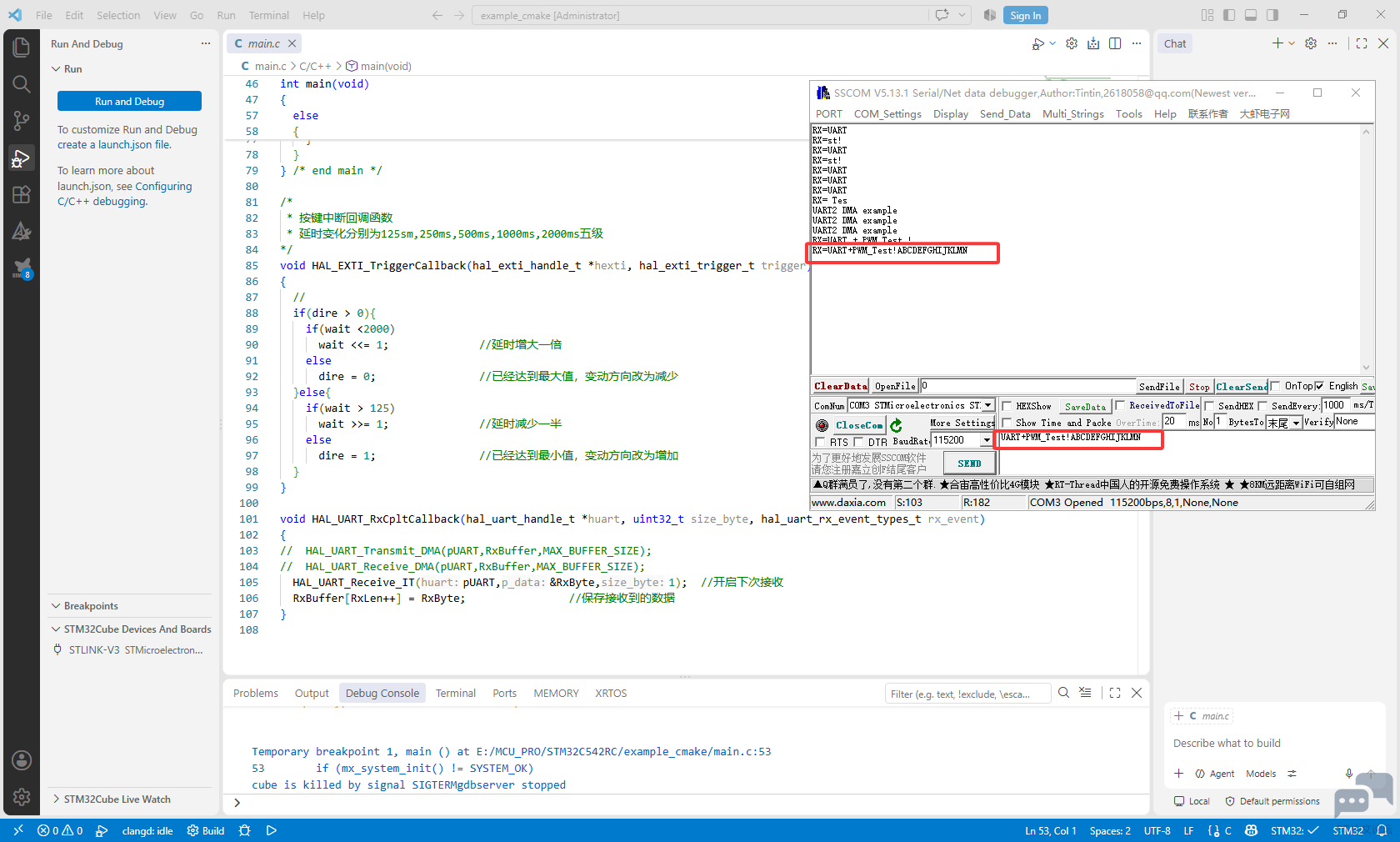Click the blue Run and Debug button

click(x=129, y=101)
